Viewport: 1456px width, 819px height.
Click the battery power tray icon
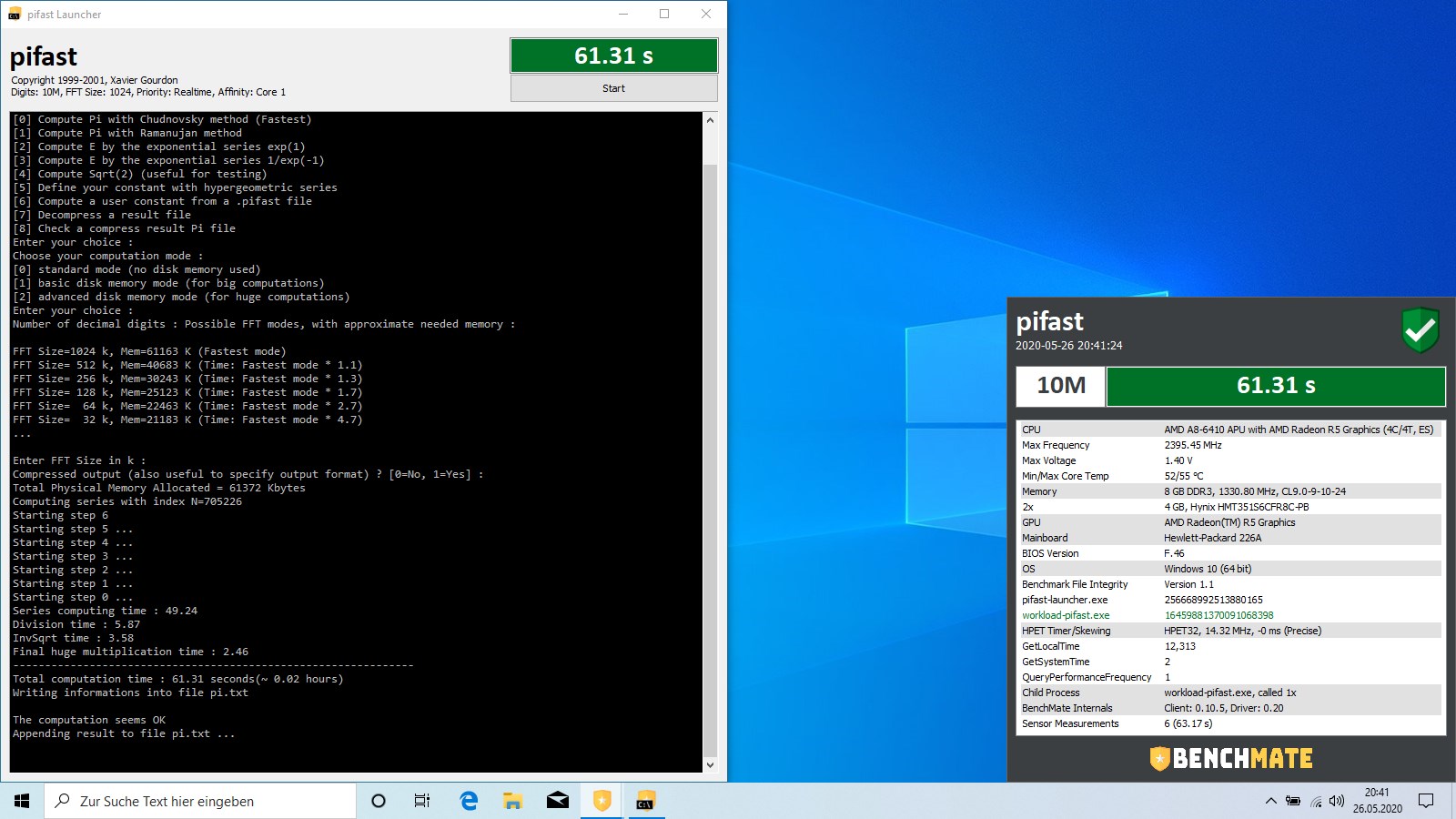pyautogui.click(x=1293, y=801)
